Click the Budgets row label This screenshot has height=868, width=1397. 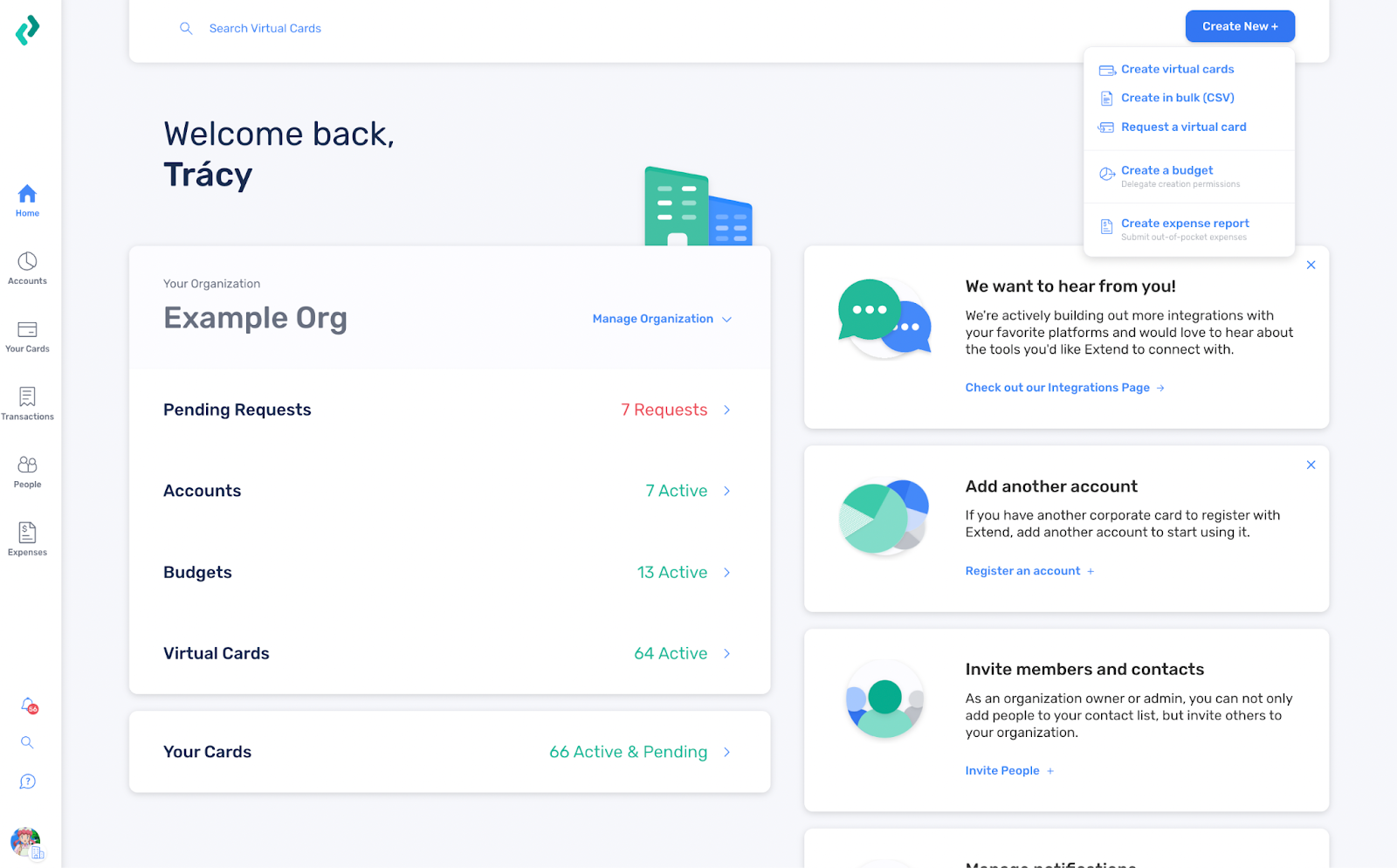(x=197, y=572)
